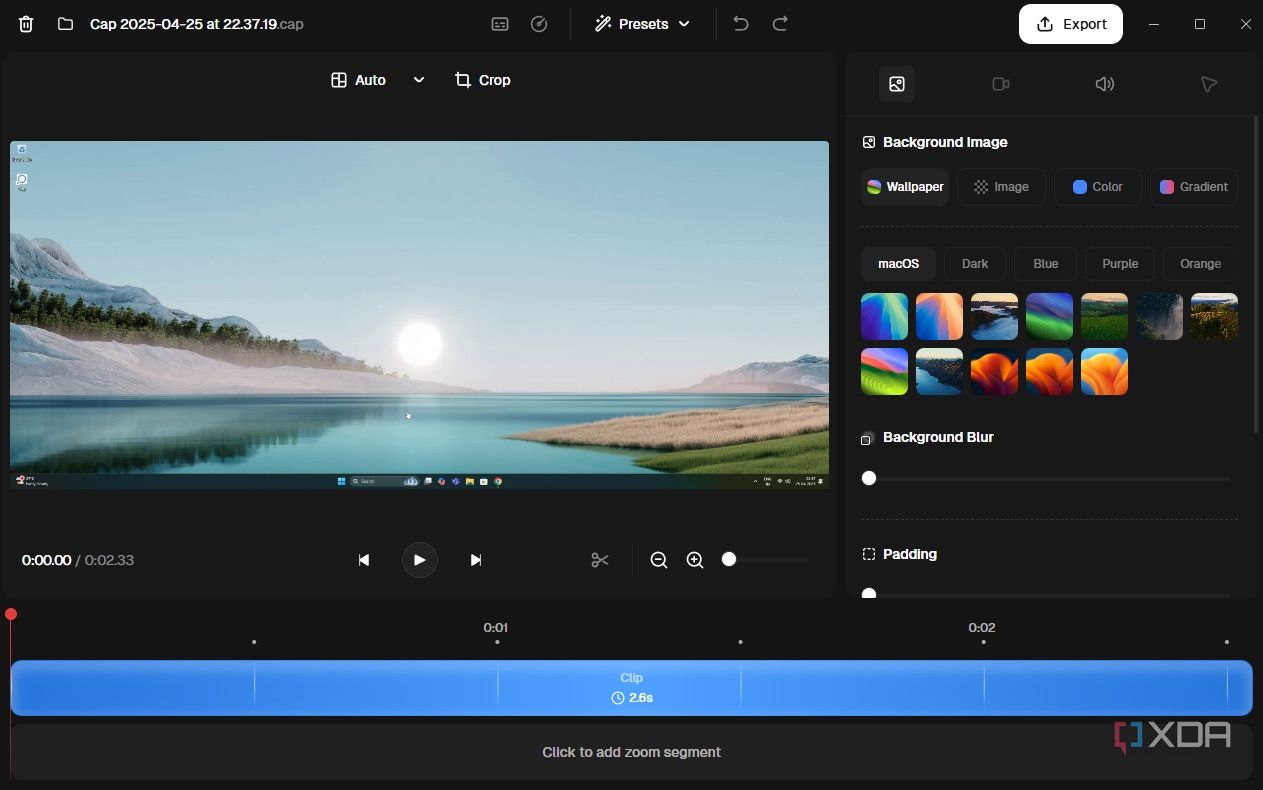The height and width of the screenshot is (790, 1263).
Task: Delete recording with trash icon
Action: (26, 24)
